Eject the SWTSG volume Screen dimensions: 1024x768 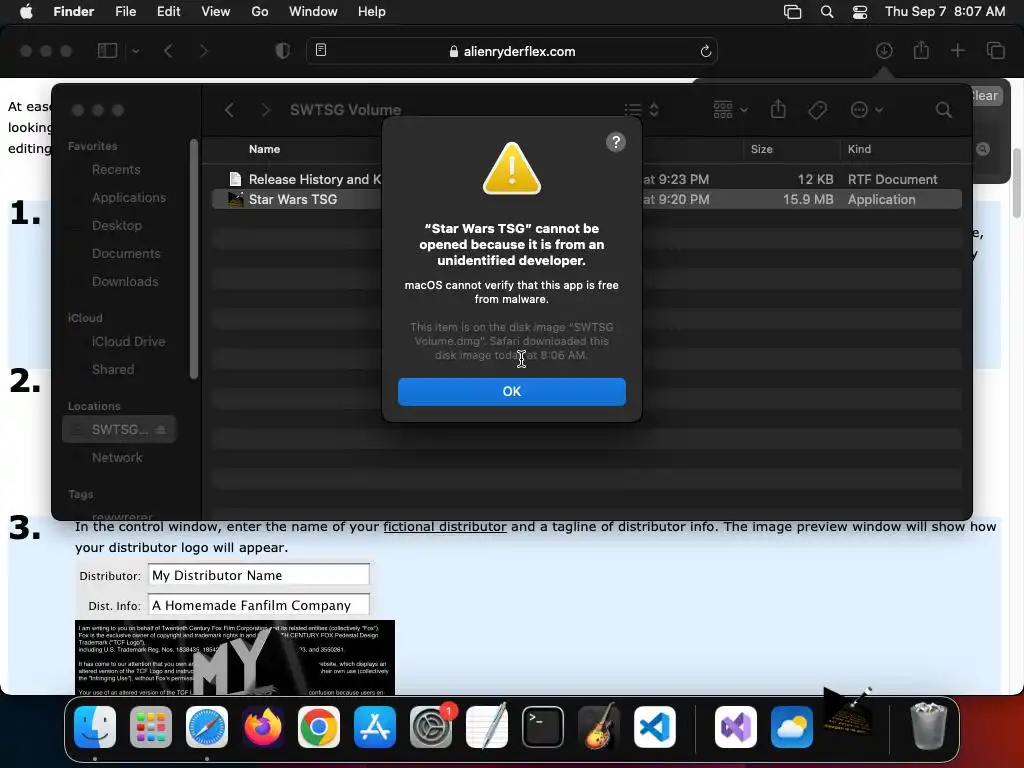pyautogui.click(x=161, y=429)
